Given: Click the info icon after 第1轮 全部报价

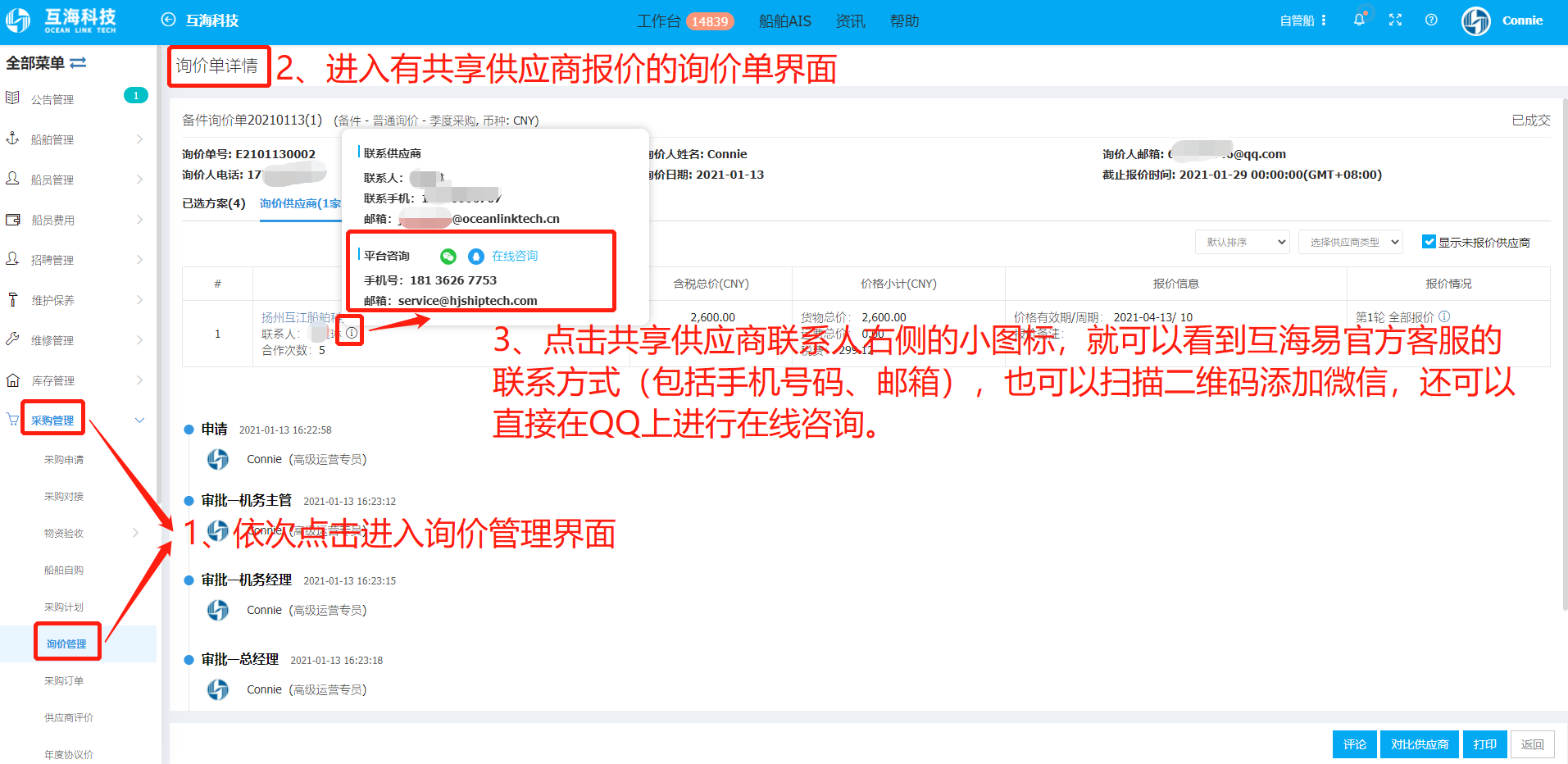Looking at the screenshot, I should coord(1444,316).
